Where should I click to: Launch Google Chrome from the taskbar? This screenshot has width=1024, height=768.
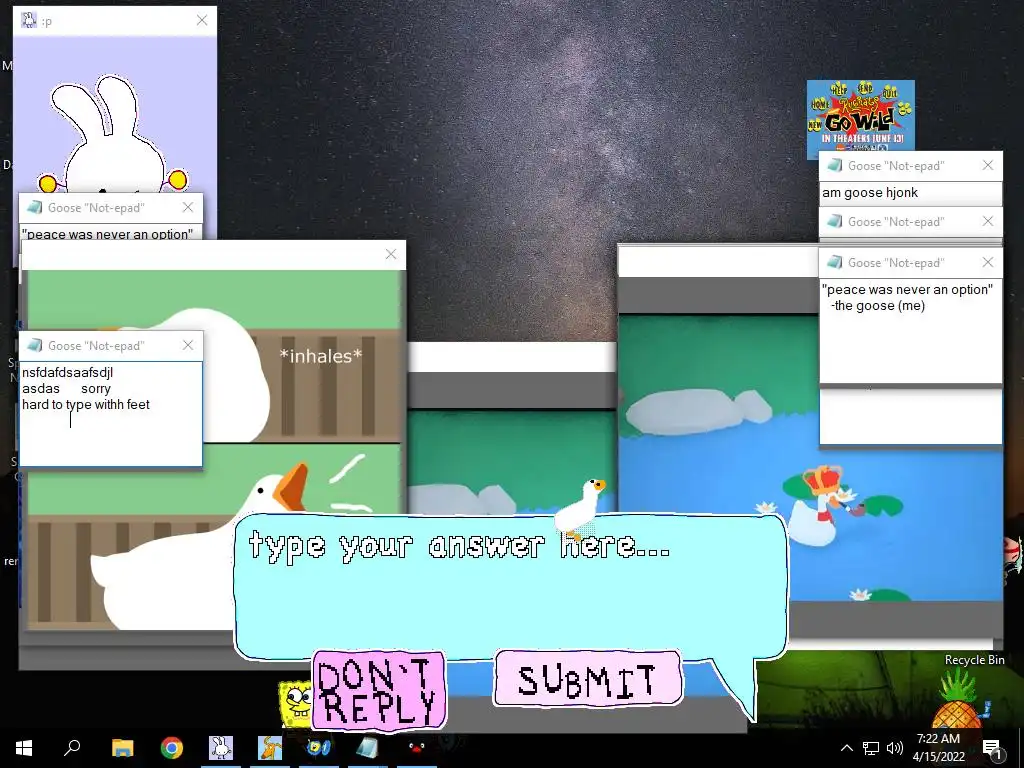(x=172, y=747)
